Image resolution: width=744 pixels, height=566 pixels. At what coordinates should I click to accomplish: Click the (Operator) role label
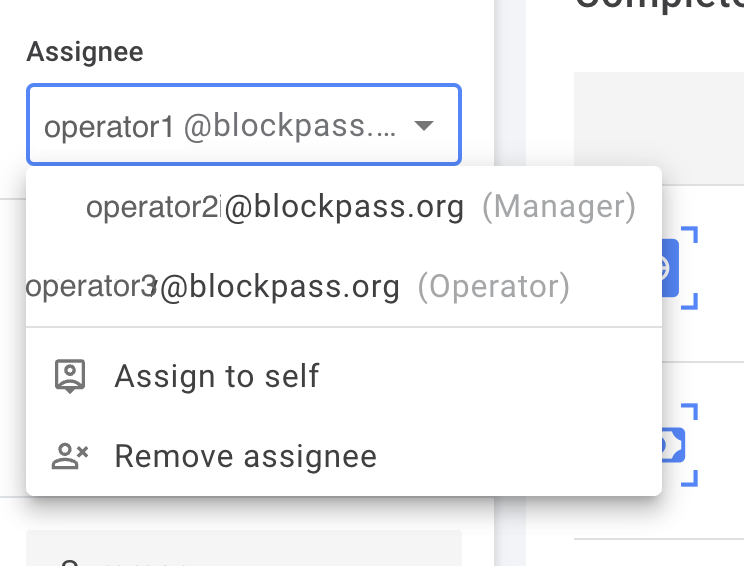[x=494, y=287]
